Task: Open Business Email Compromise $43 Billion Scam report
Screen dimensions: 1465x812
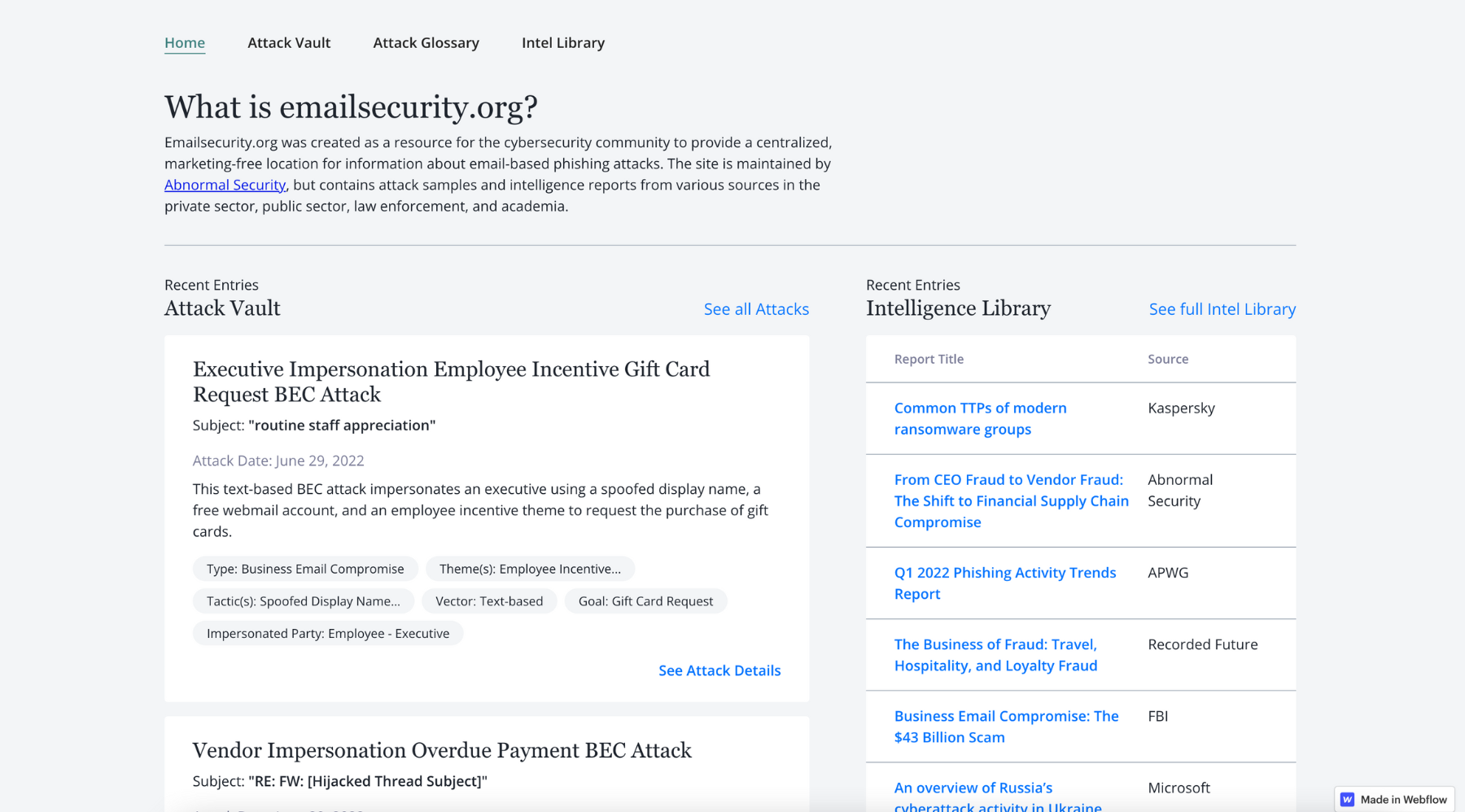Action: click(x=1007, y=726)
